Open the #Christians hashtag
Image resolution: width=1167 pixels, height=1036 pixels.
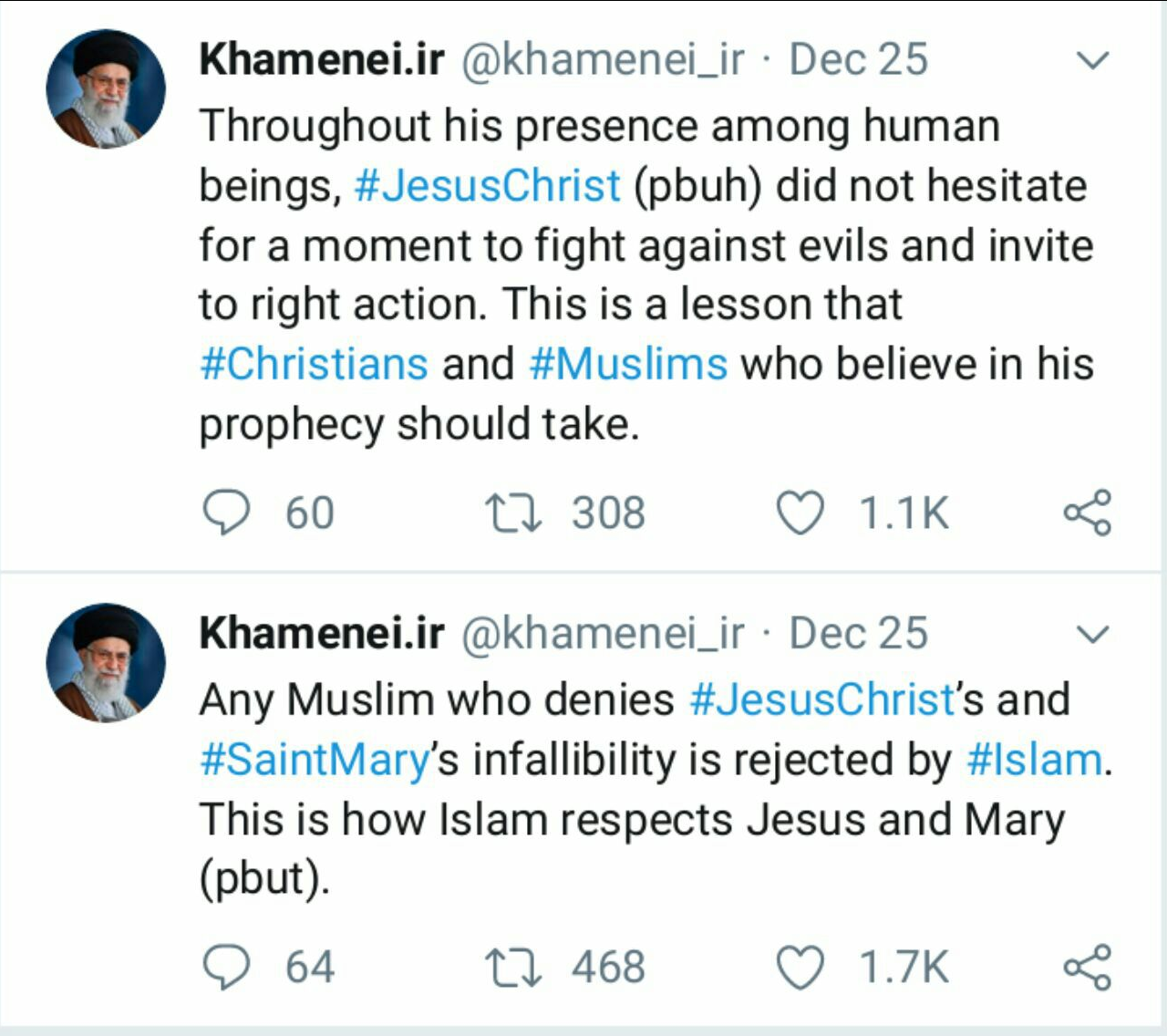[x=314, y=364]
